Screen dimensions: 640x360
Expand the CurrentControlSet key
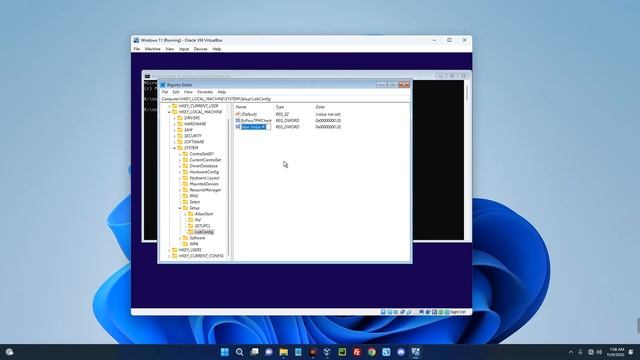[180, 160]
